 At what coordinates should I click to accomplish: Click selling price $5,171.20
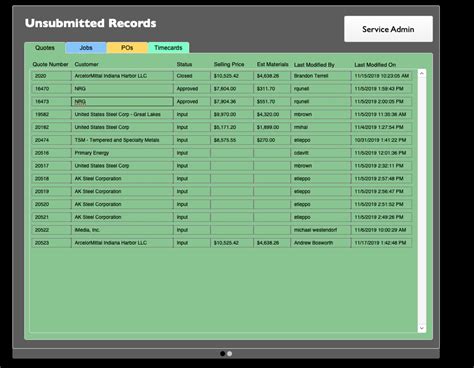[232, 127]
